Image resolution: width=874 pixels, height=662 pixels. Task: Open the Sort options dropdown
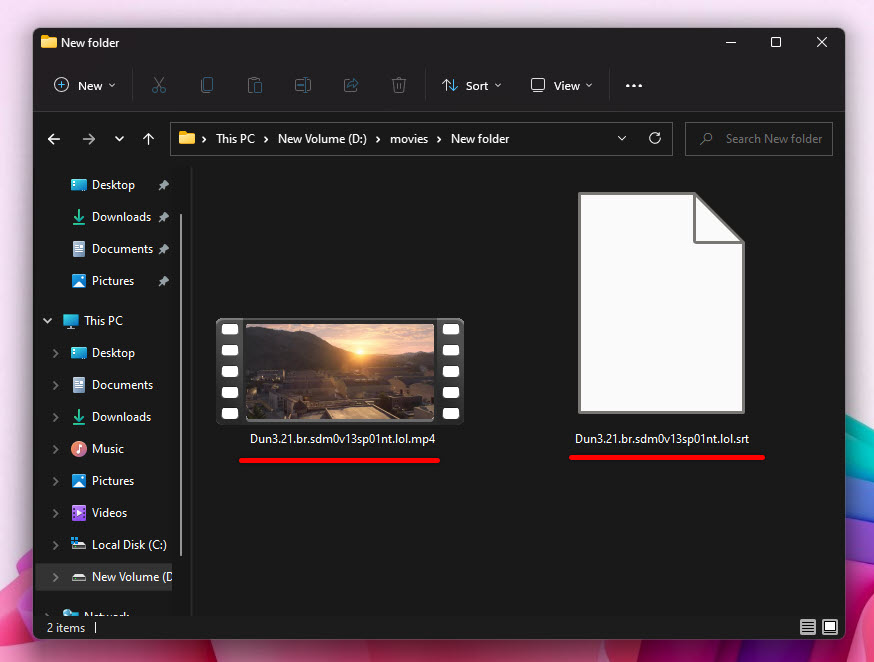point(472,86)
